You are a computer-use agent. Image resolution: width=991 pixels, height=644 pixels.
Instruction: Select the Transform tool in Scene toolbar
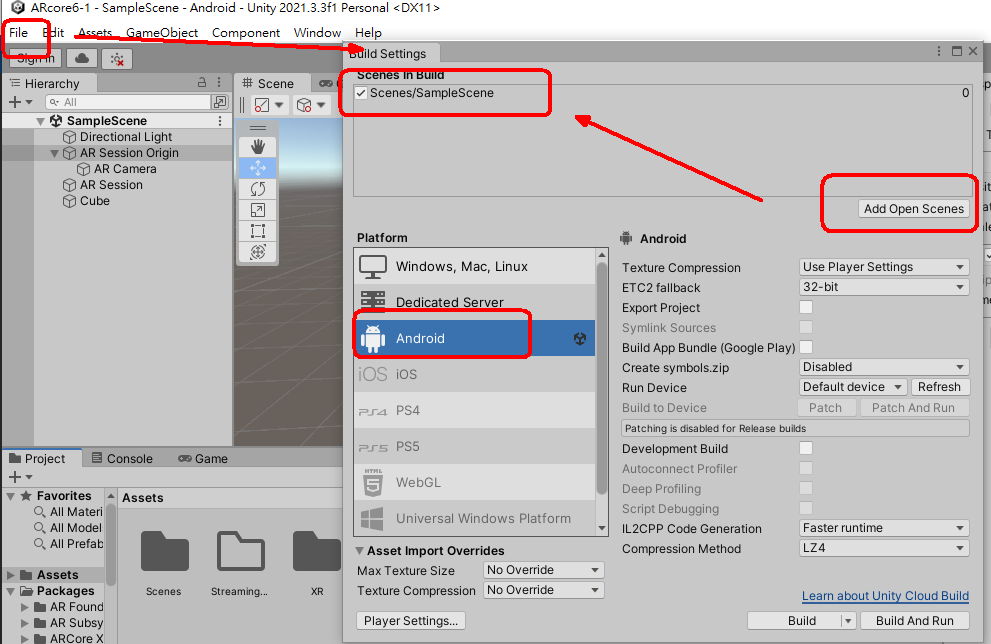point(258,252)
